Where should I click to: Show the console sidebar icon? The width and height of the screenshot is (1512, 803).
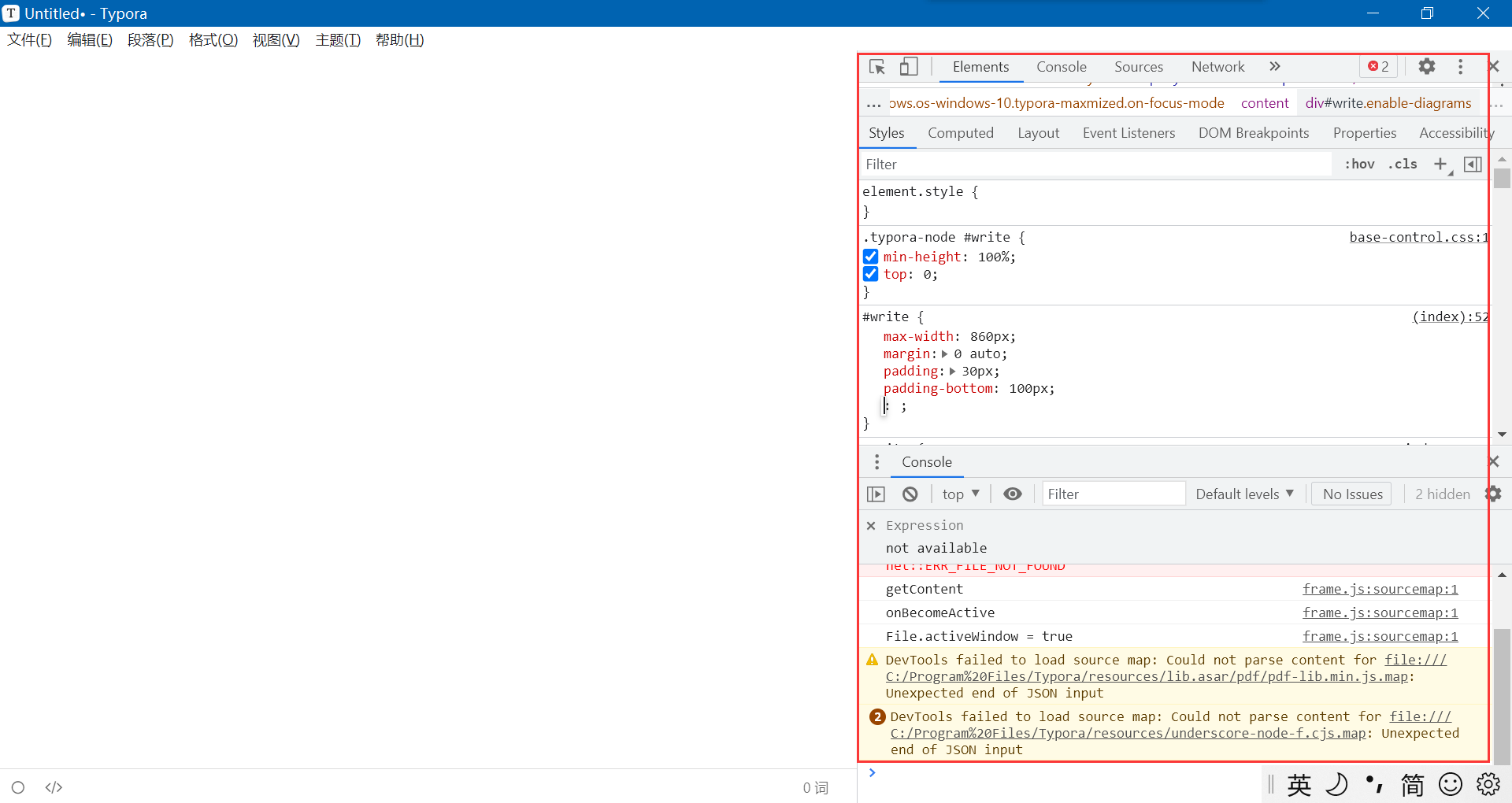(876, 494)
